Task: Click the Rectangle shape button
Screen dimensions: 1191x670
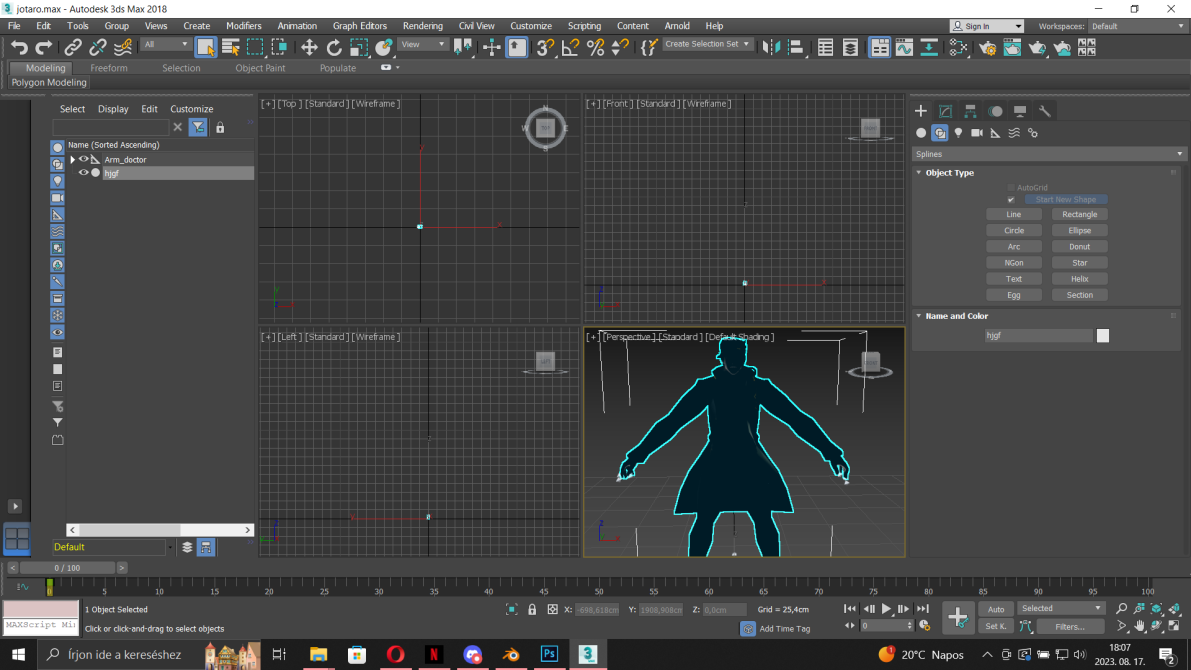Action: click(1079, 214)
